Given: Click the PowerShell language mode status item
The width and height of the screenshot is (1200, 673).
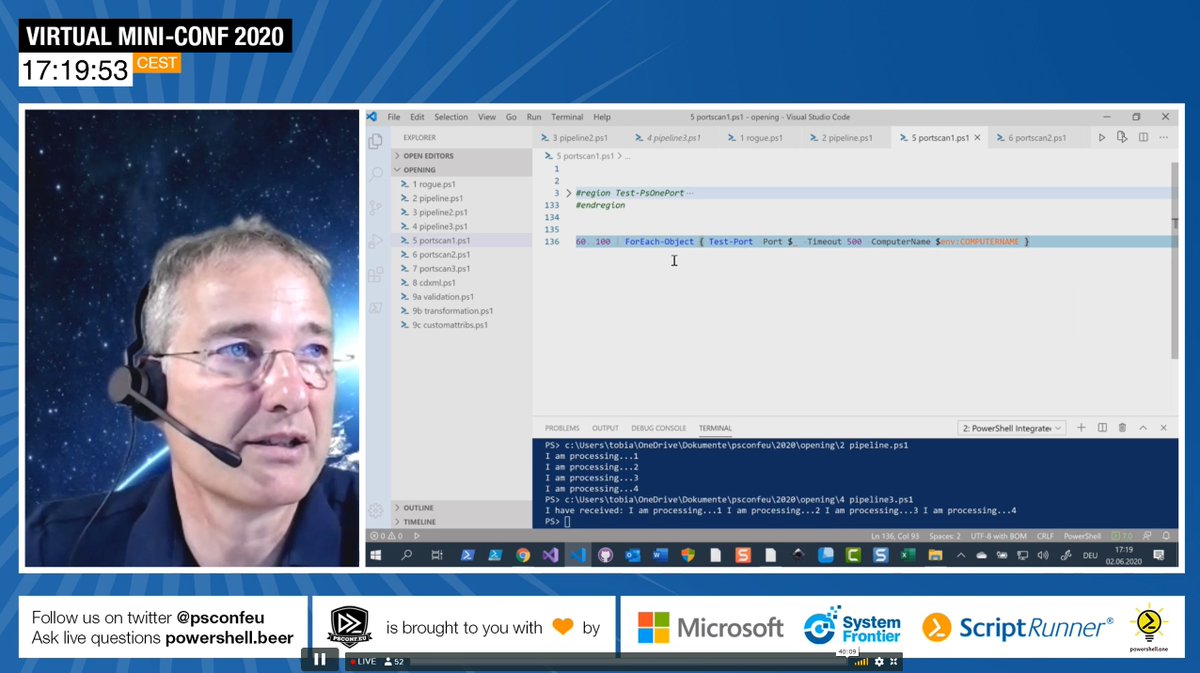Looking at the screenshot, I should (1082, 536).
